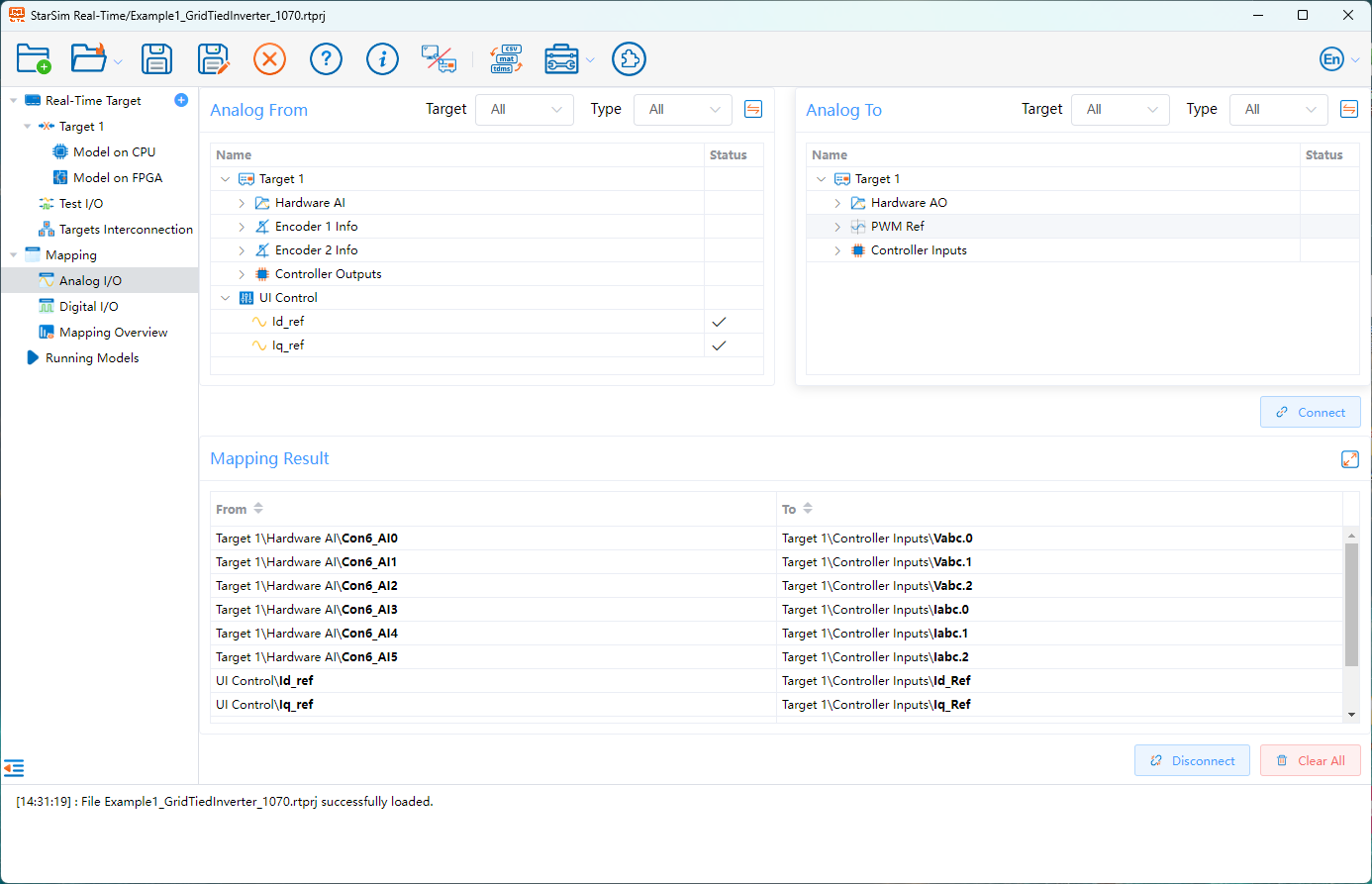Image resolution: width=1372 pixels, height=884 pixels.
Task: Select the Con6_AI3 to Iabc.0 mapping row
Action: pos(777,610)
